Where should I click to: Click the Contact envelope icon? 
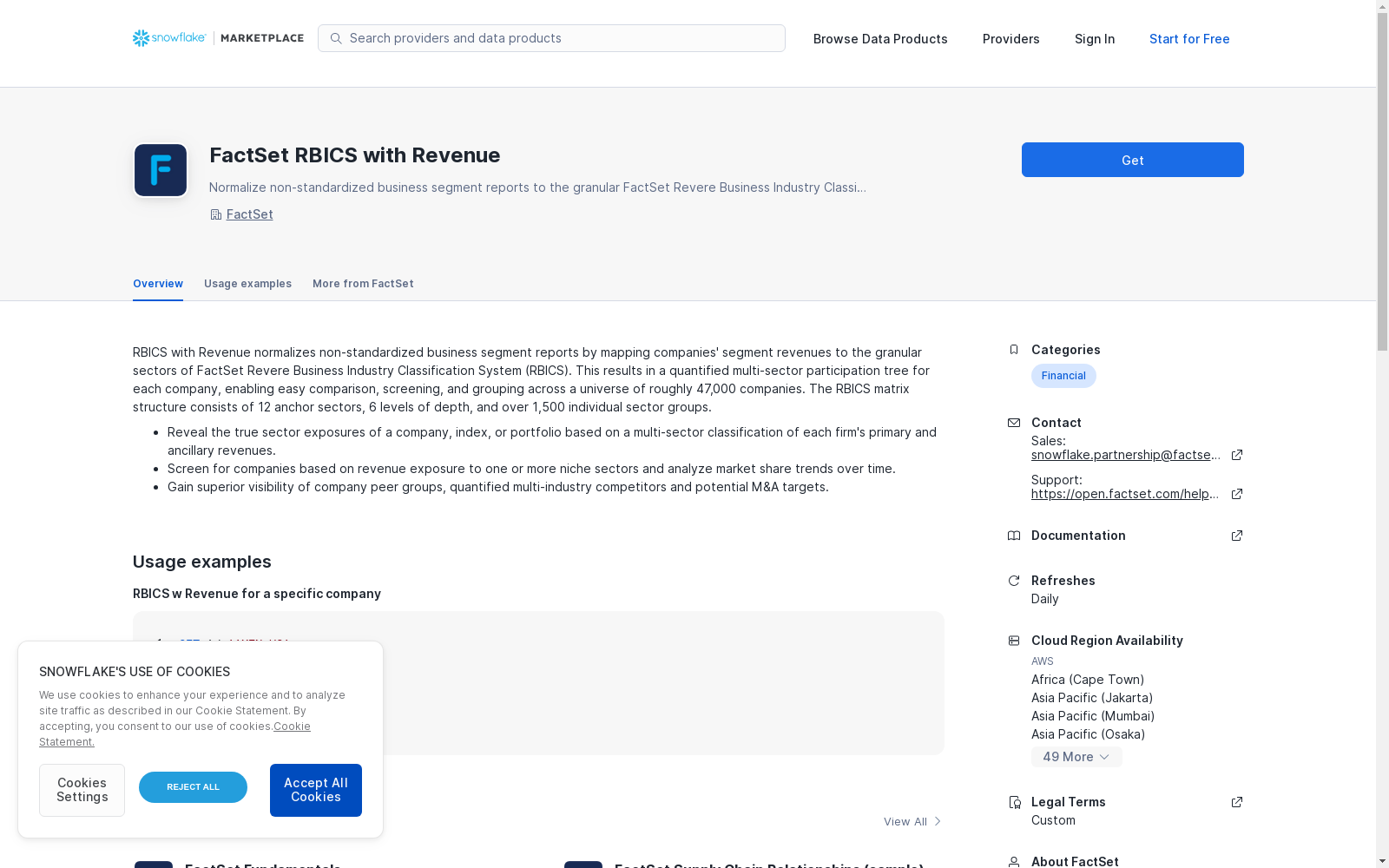click(1014, 423)
